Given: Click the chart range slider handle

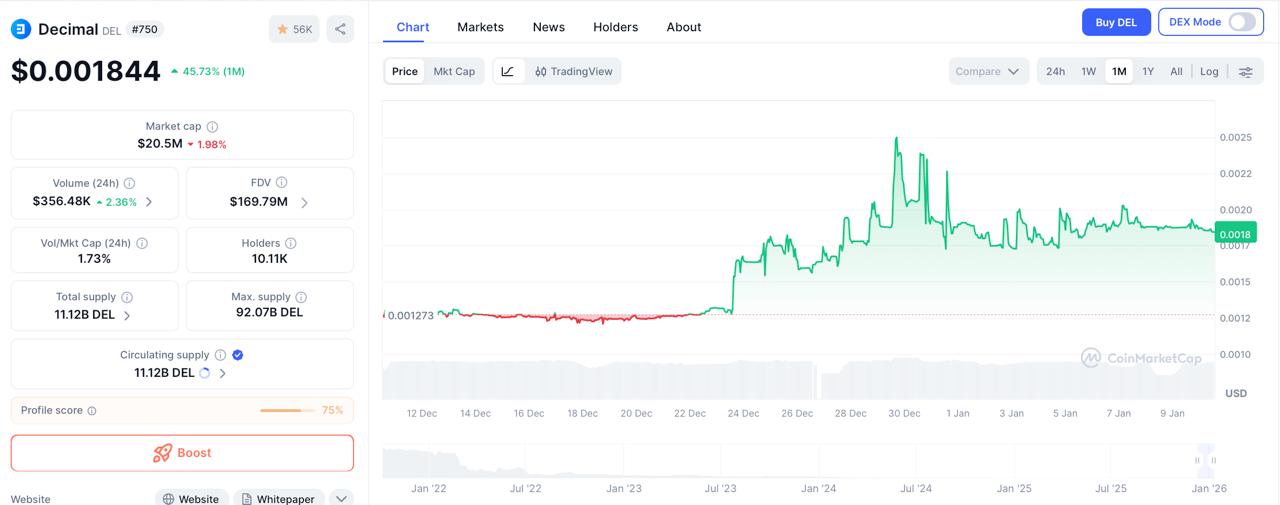Looking at the screenshot, I should [x=1205, y=460].
